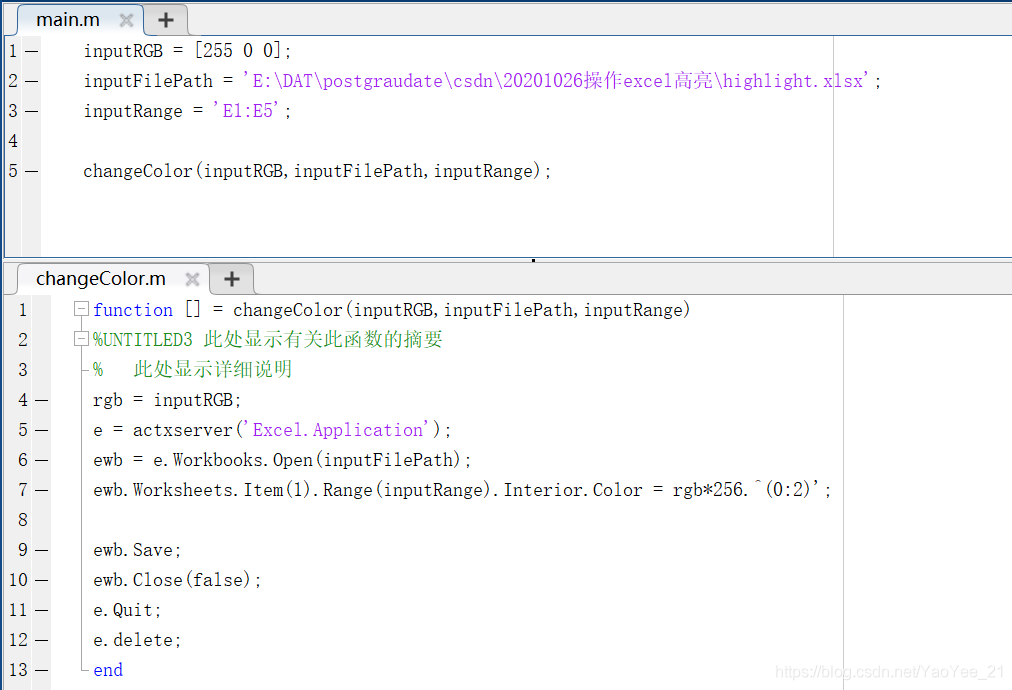Set breakpoint on changeColor.m line 9
Screen dimensions: 1012x690
click(x=42, y=551)
